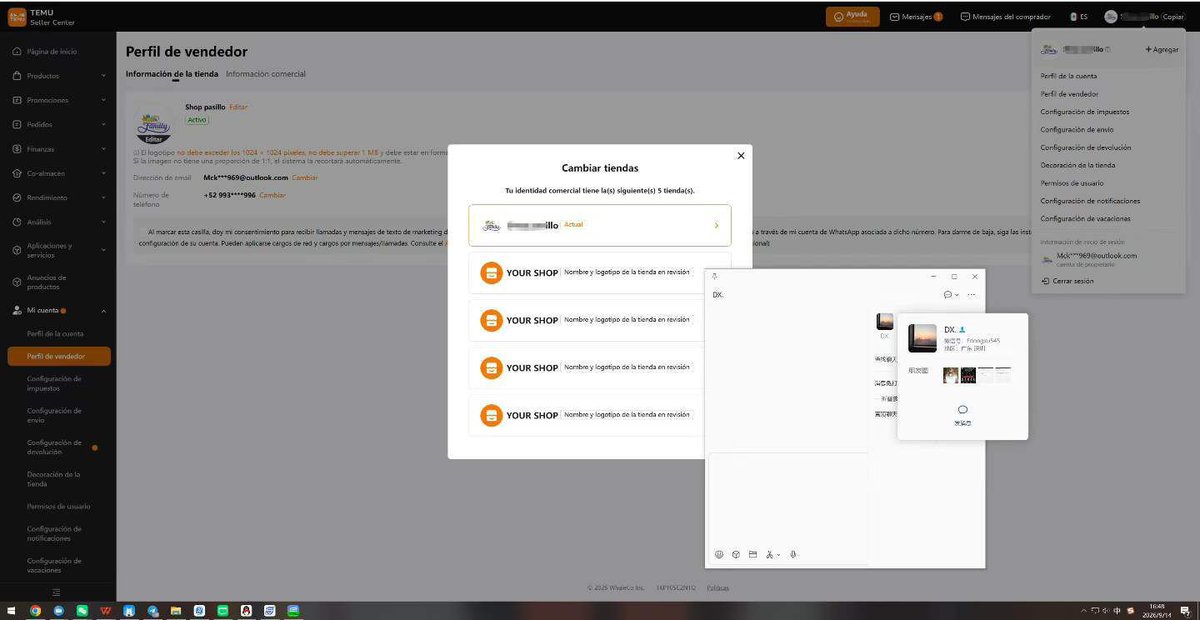Click Cambiar next to the email address

305,177
